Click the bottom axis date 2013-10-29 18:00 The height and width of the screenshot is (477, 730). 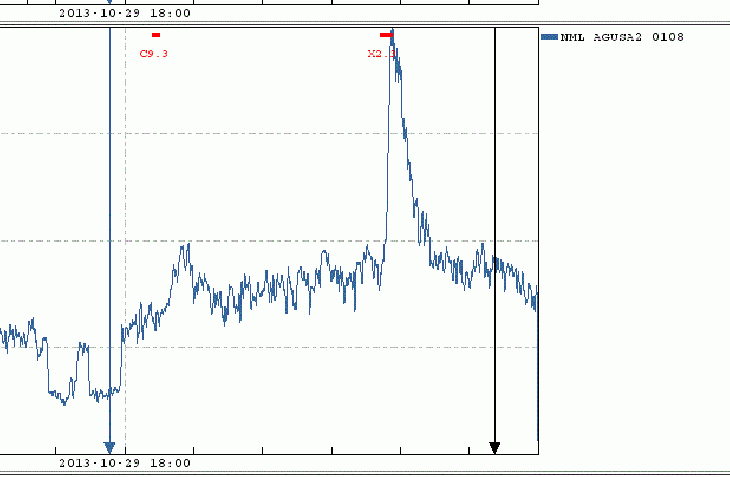[x=124, y=463]
